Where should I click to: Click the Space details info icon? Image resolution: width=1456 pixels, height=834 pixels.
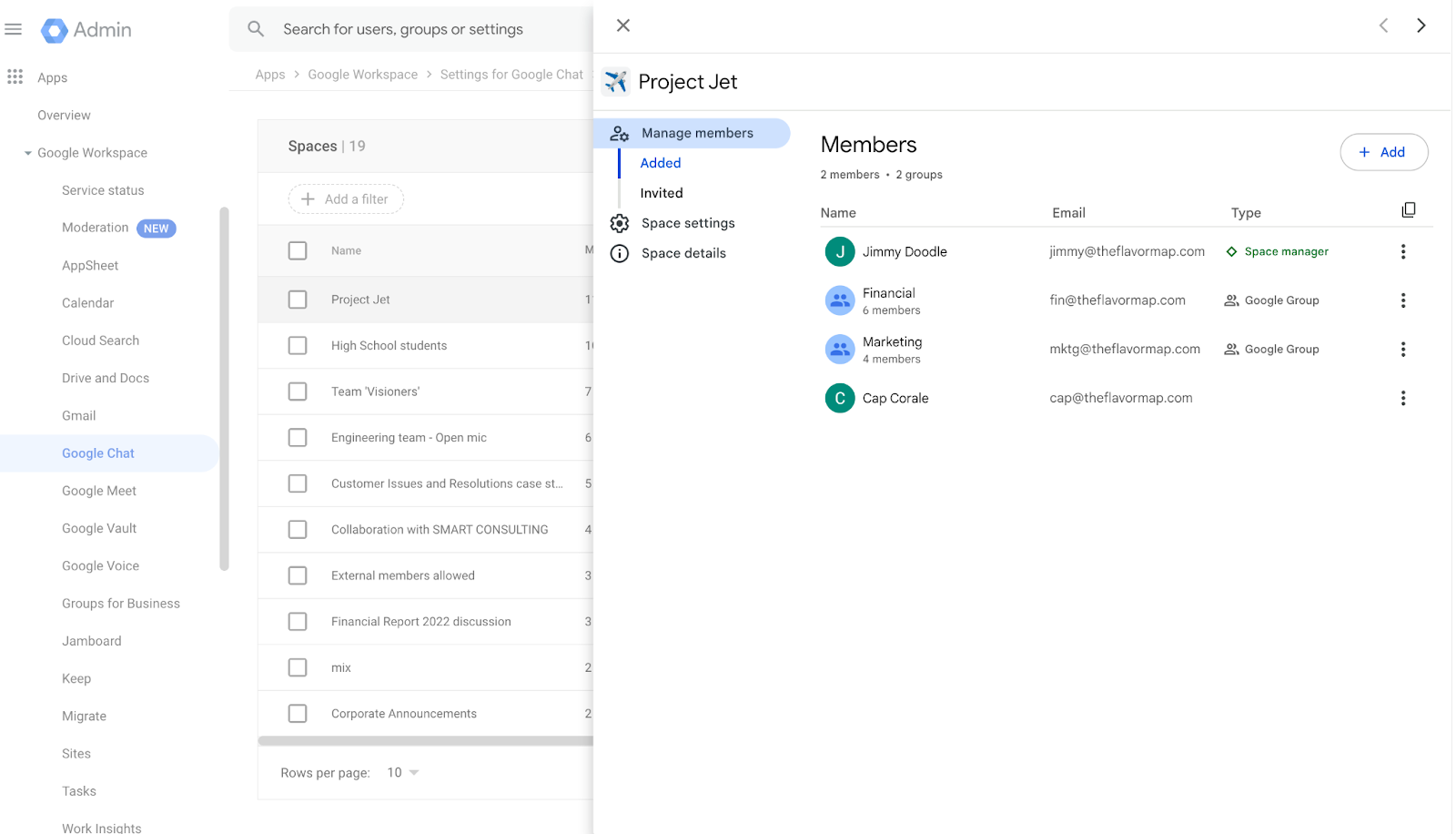620,253
